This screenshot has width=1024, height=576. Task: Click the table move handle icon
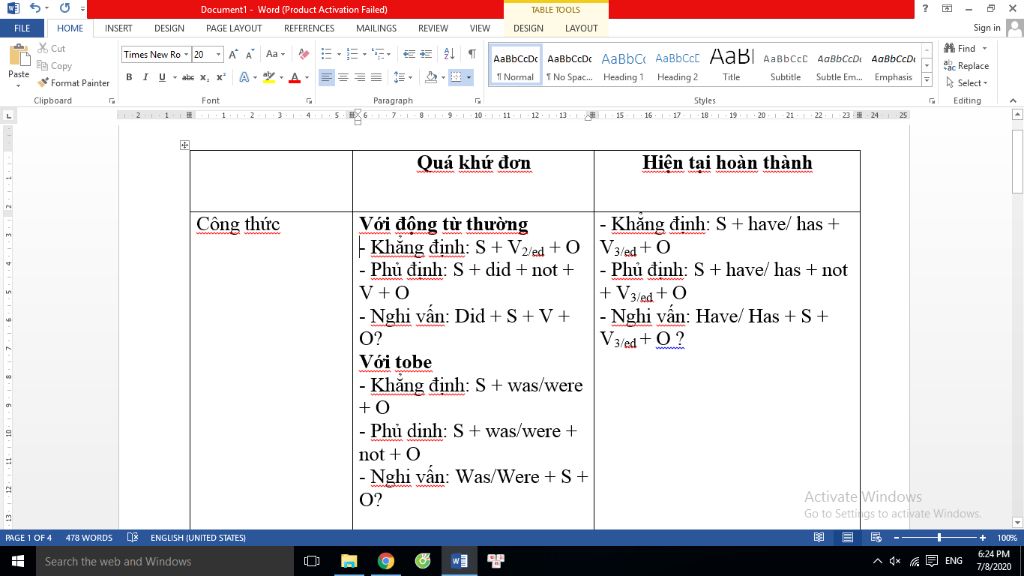(x=185, y=145)
